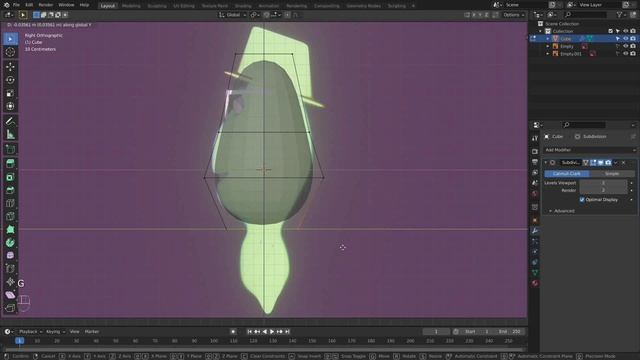
Task: Activate the Loop Cut tool
Action: tap(10, 203)
